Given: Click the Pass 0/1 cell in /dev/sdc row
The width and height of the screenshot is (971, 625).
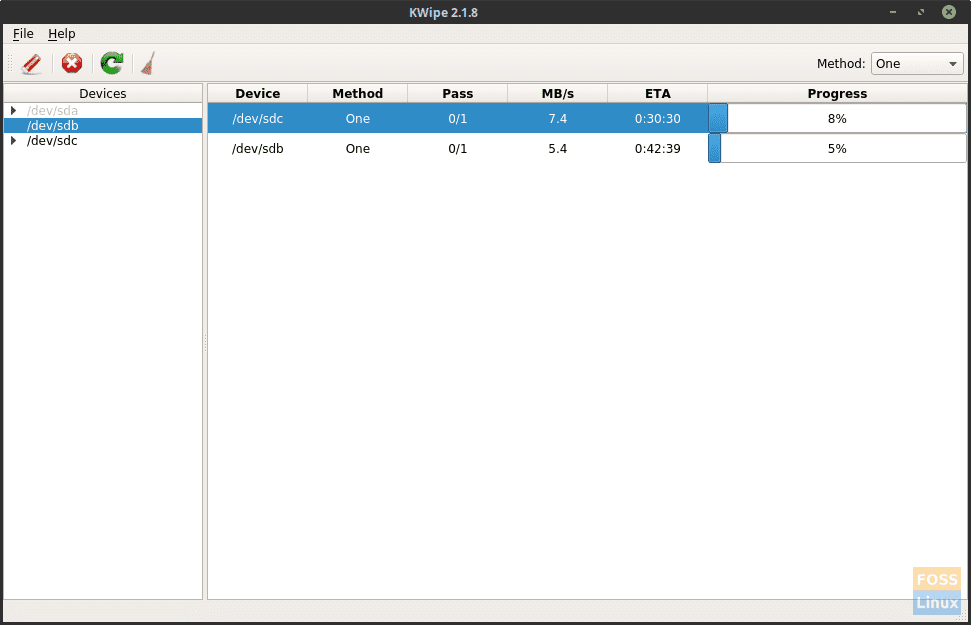Looking at the screenshot, I should [x=458, y=118].
